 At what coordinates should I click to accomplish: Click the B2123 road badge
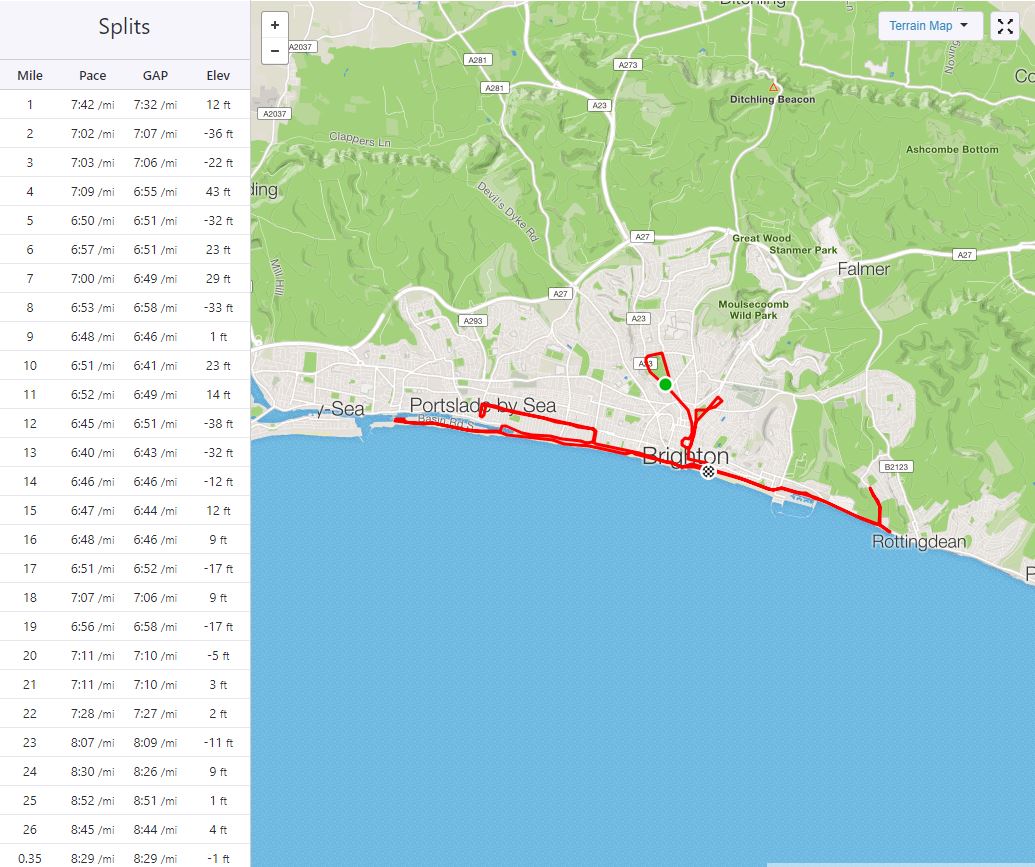tap(896, 467)
